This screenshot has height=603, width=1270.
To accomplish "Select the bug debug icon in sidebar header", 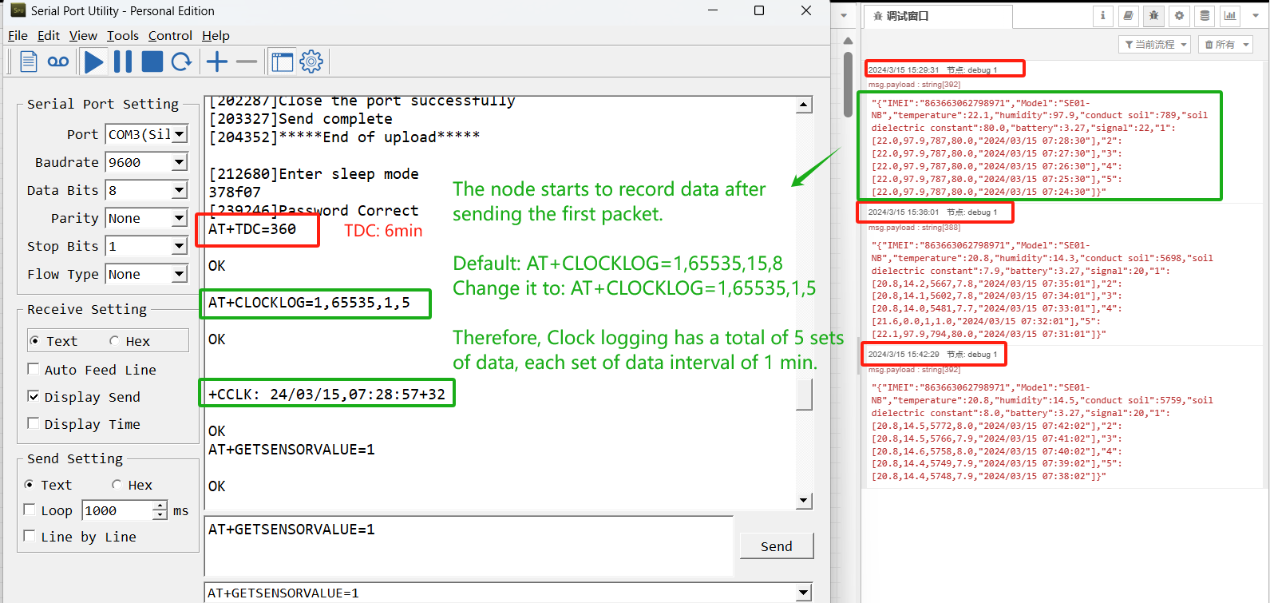I will (x=1153, y=16).
